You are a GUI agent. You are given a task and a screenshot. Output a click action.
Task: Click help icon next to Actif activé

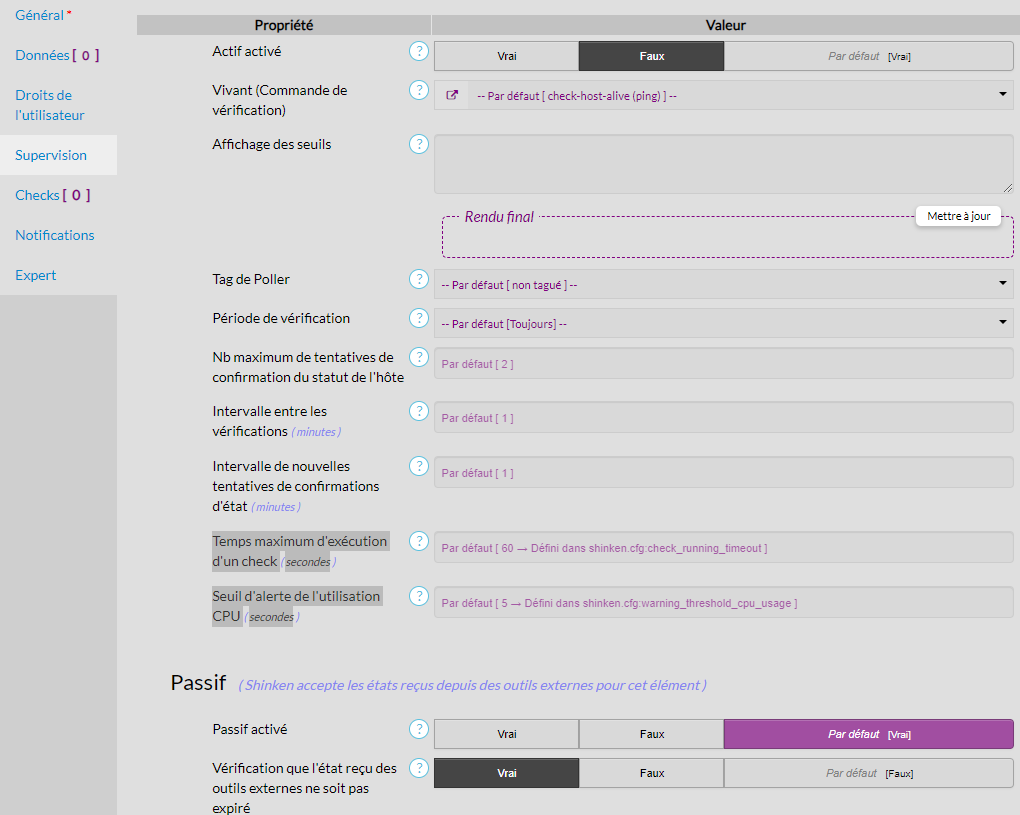pos(419,51)
